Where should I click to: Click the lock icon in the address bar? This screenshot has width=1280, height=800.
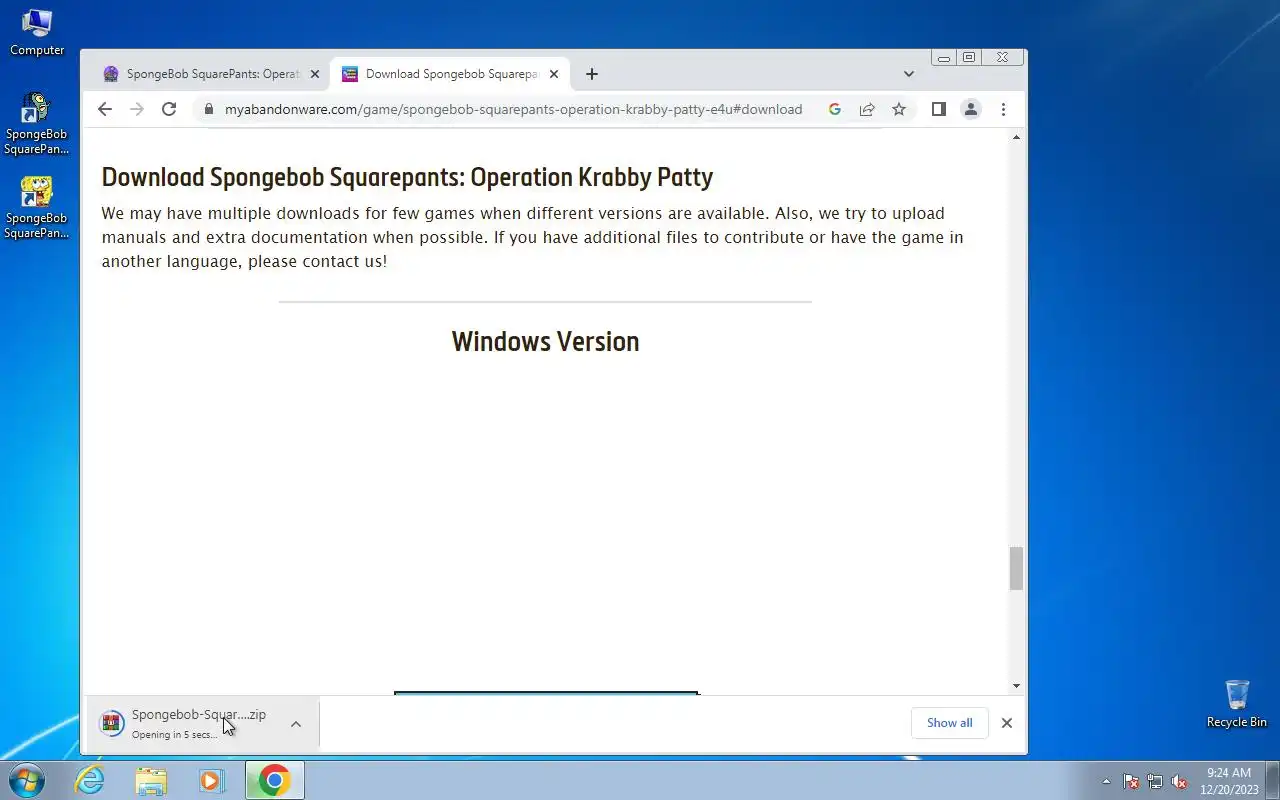point(208,109)
